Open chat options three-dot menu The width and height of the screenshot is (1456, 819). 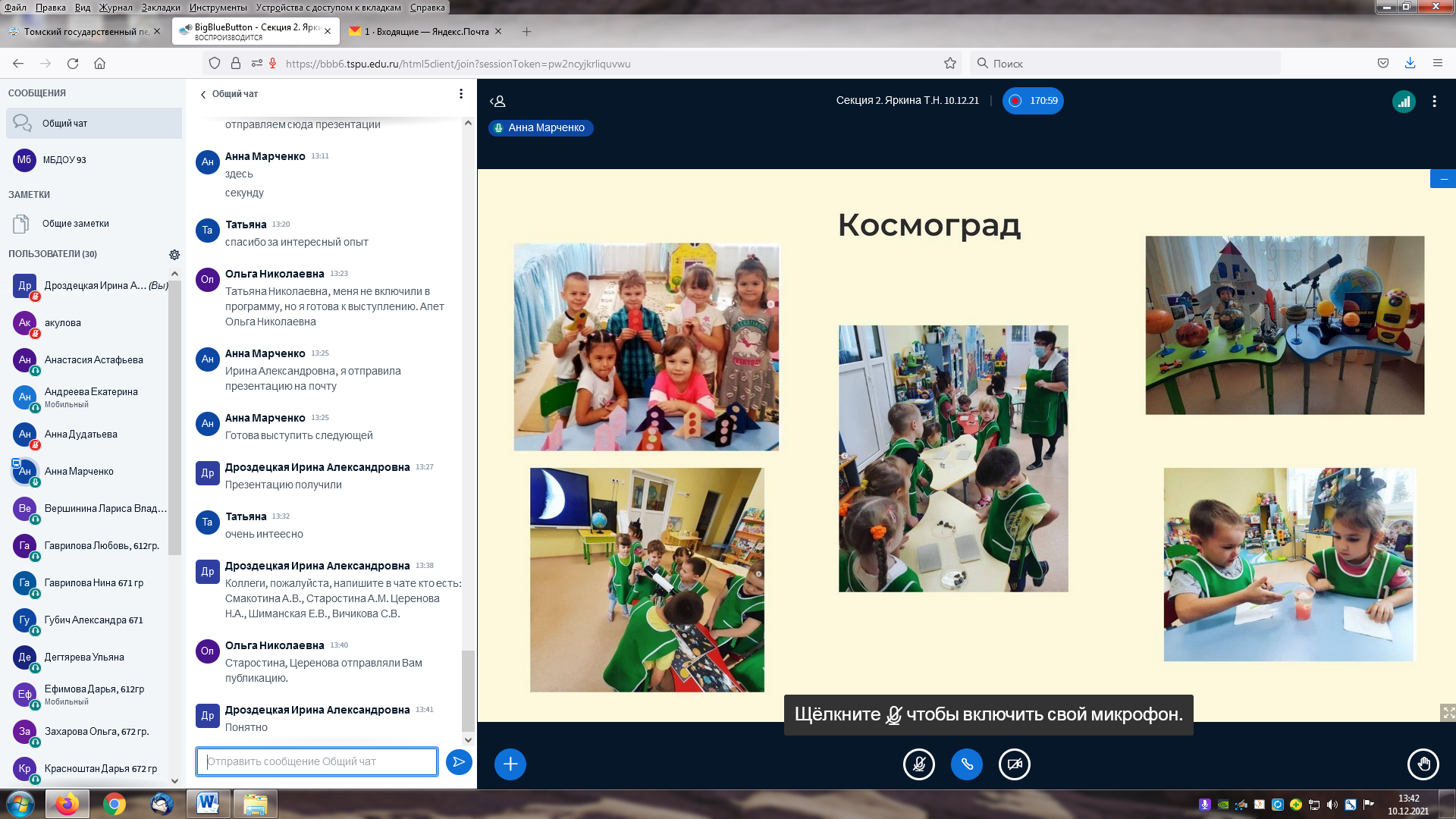(x=460, y=93)
